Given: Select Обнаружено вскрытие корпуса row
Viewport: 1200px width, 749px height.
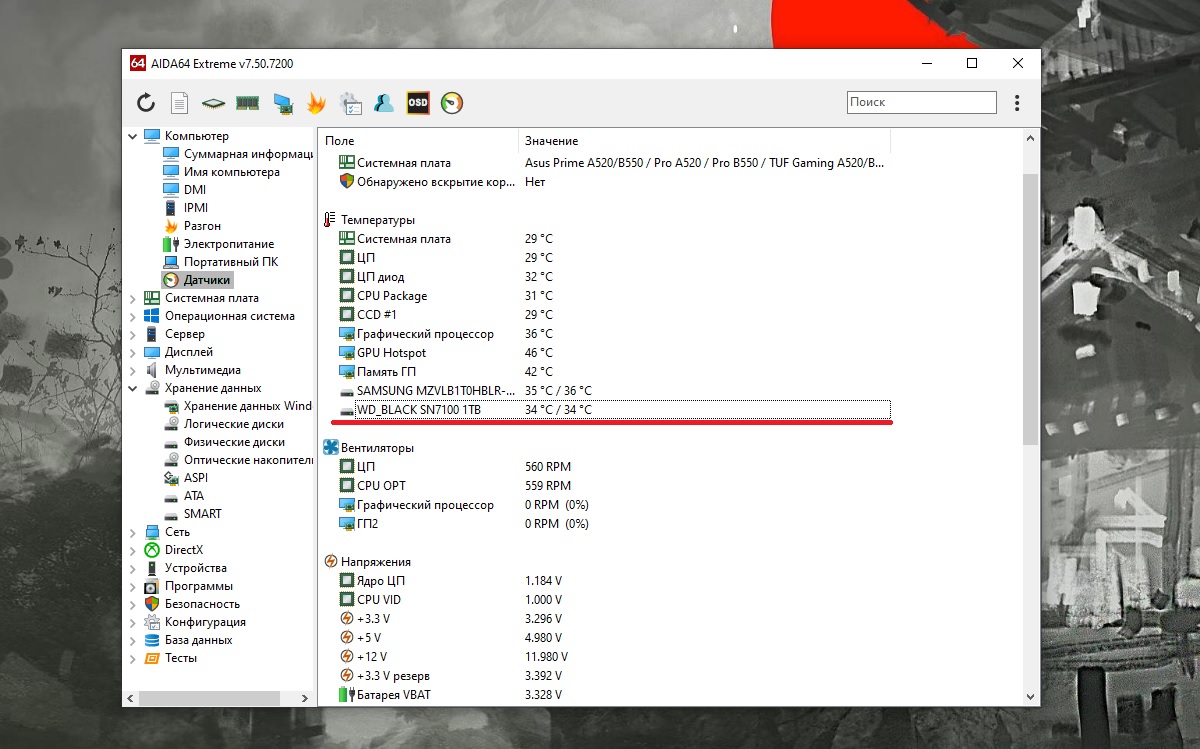Looking at the screenshot, I should (x=614, y=182).
